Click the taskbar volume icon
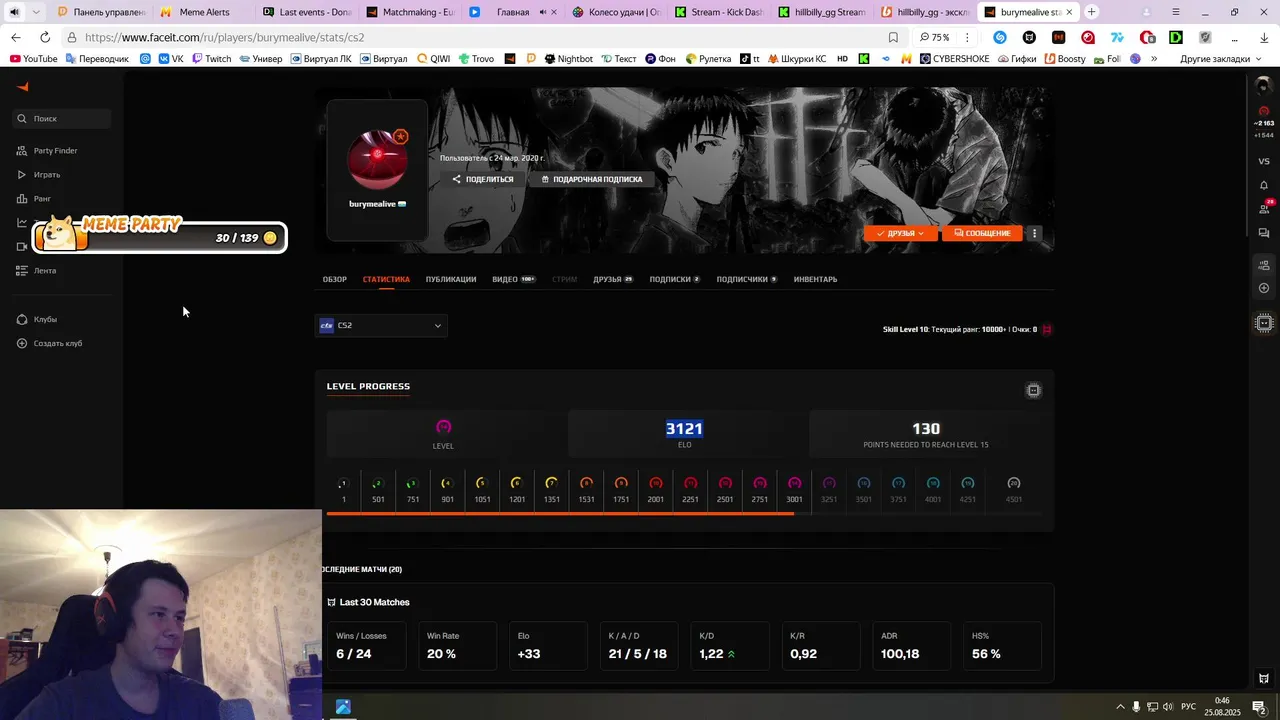This screenshot has width=1280, height=720. (1168, 707)
